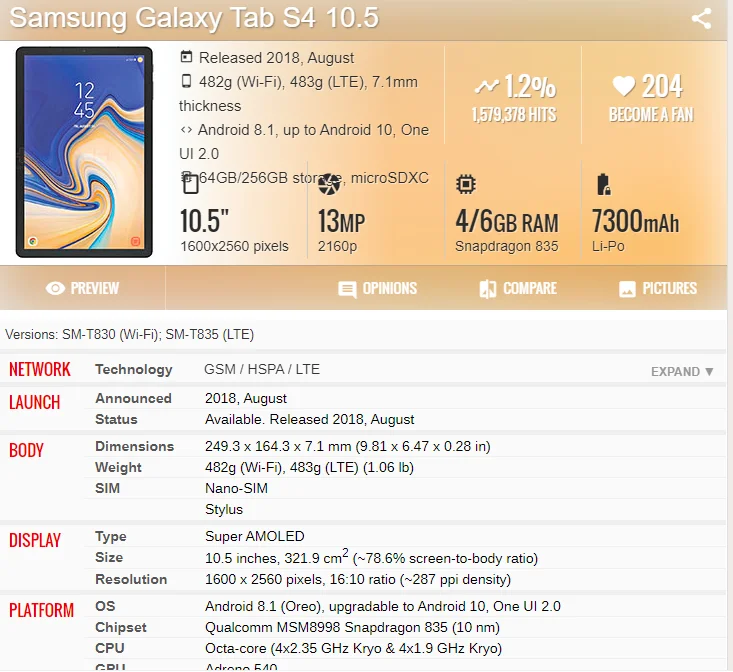Click the eye icon on the Preview button
The width and height of the screenshot is (733, 672).
click(55, 288)
